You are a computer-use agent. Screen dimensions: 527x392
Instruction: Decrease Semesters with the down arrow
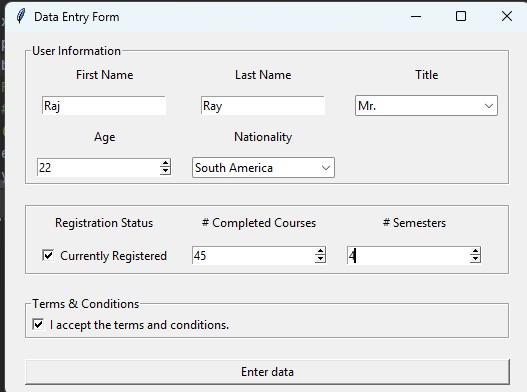[475, 259]
